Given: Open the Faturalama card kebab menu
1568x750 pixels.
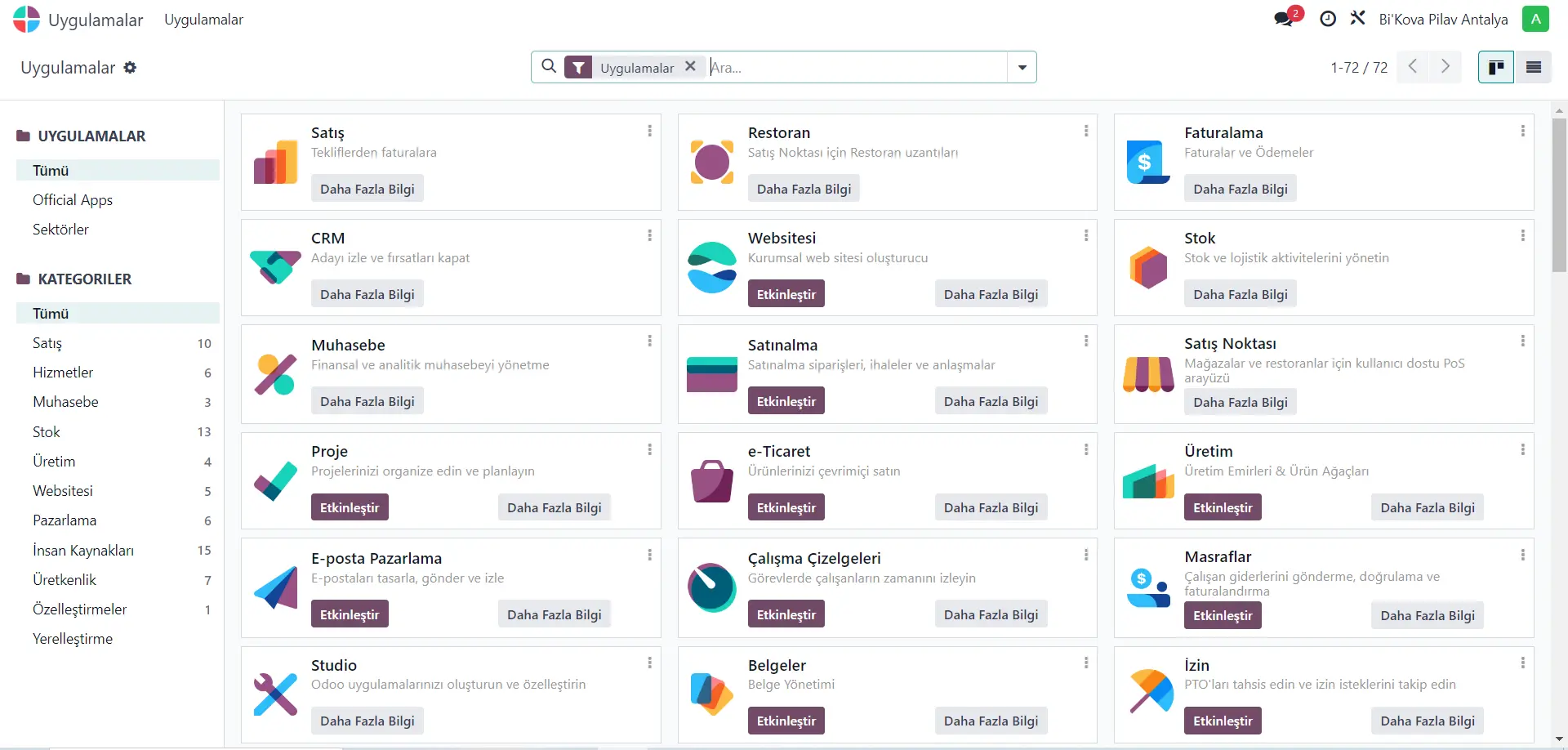Looking at the screenshot, I should pos(1522,131).
